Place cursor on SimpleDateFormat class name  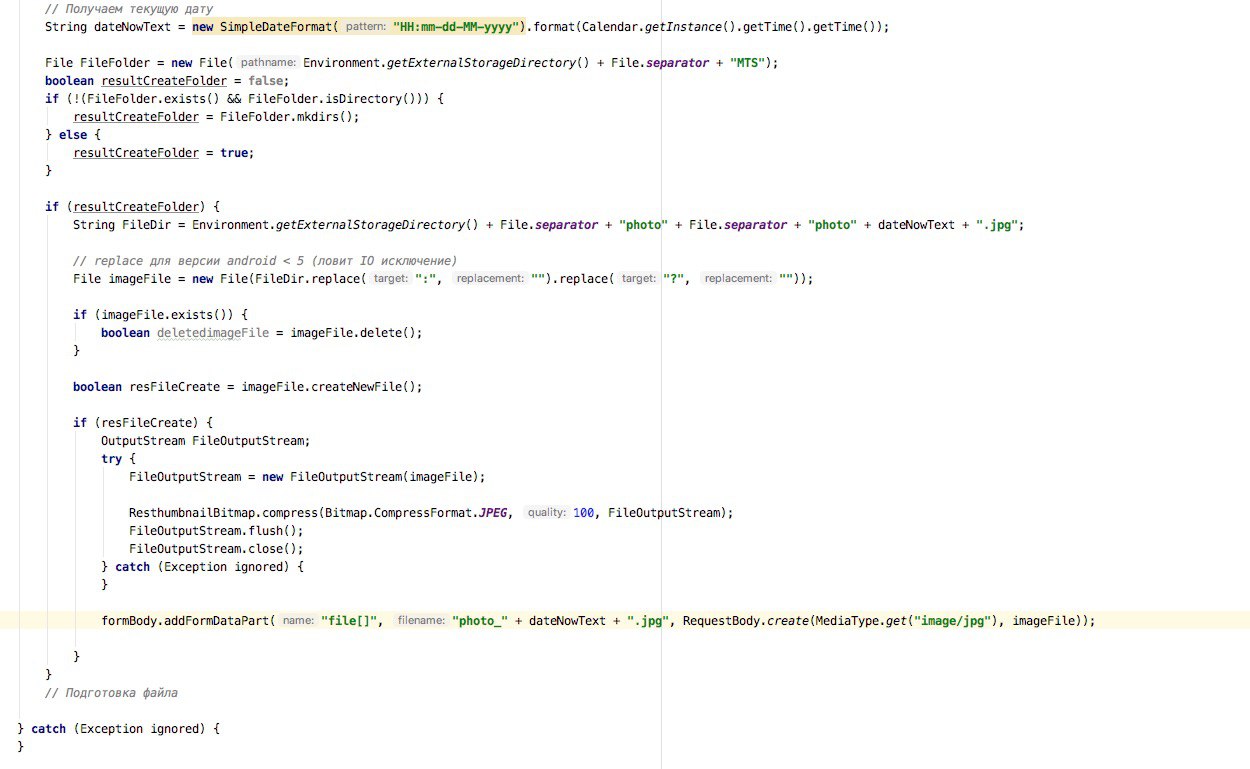pyautogui.click(x=278, y=27)
